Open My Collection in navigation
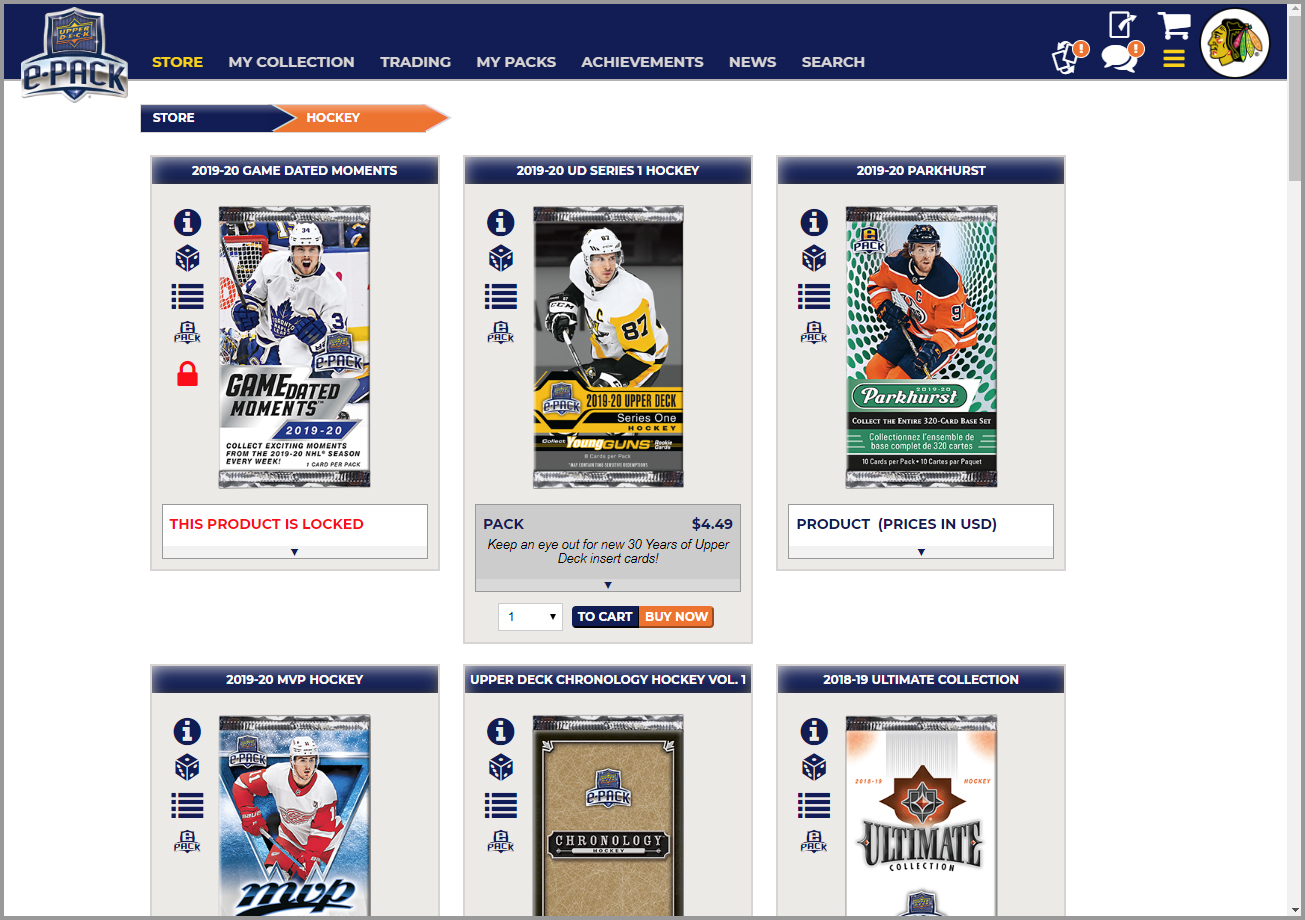 click(x=291, y=62)
